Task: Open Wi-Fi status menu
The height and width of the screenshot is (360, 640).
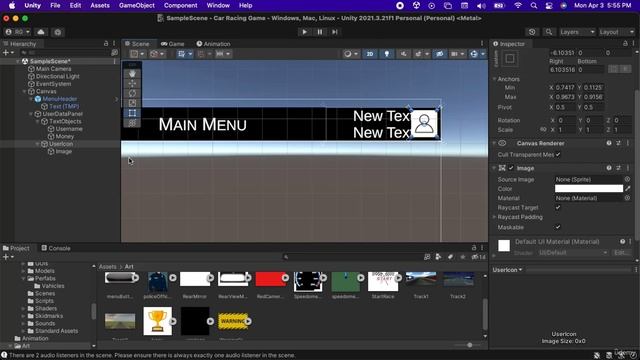Action: 518,6
